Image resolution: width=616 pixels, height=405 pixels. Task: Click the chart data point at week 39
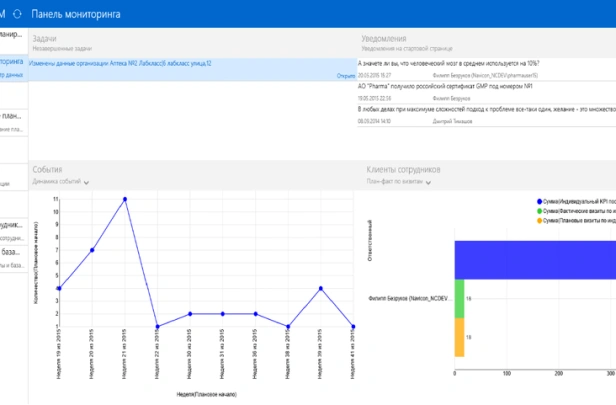320,288
